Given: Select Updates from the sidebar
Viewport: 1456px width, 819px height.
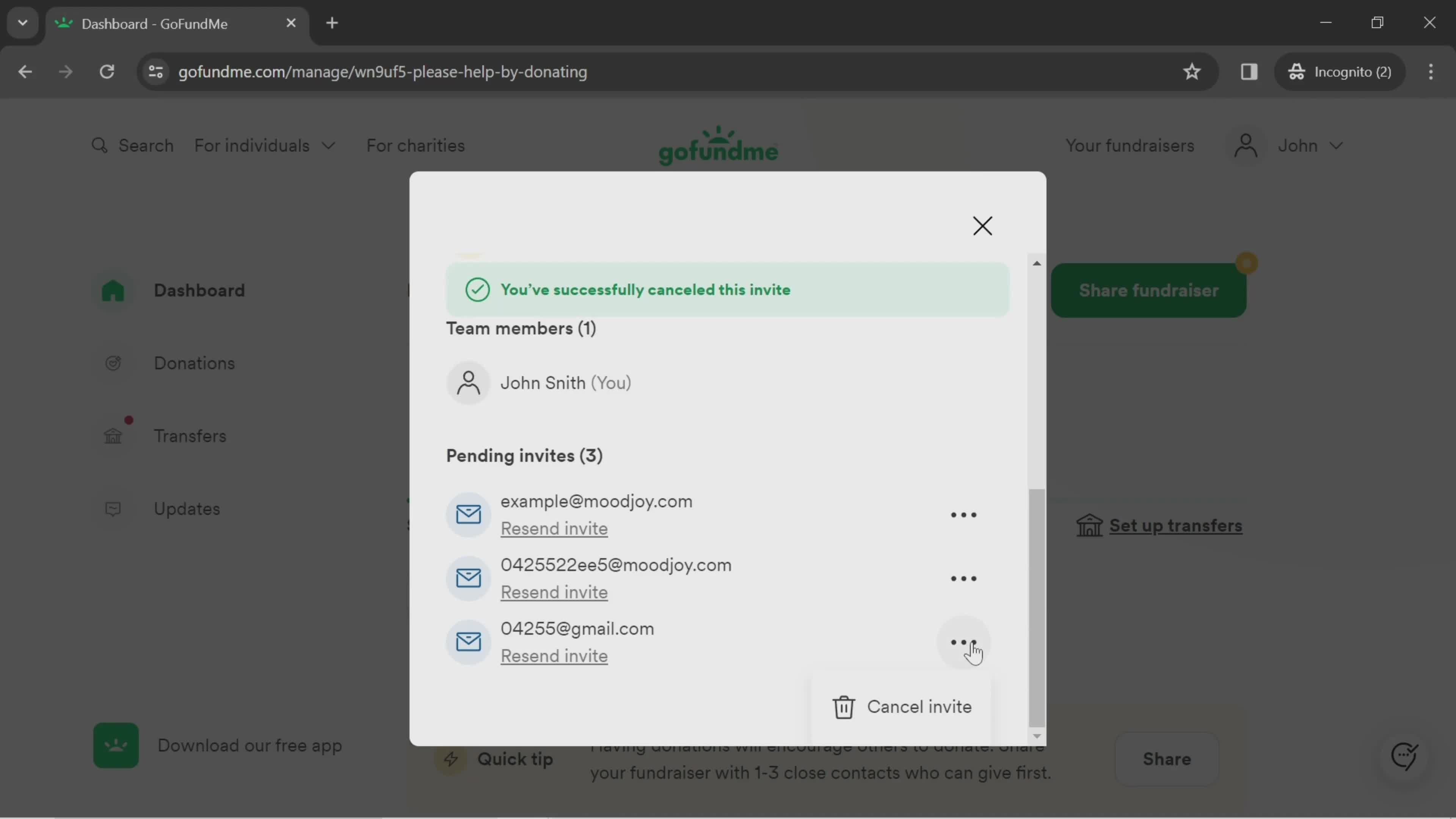Looking at the screenshot, I should tap(186, 509).
